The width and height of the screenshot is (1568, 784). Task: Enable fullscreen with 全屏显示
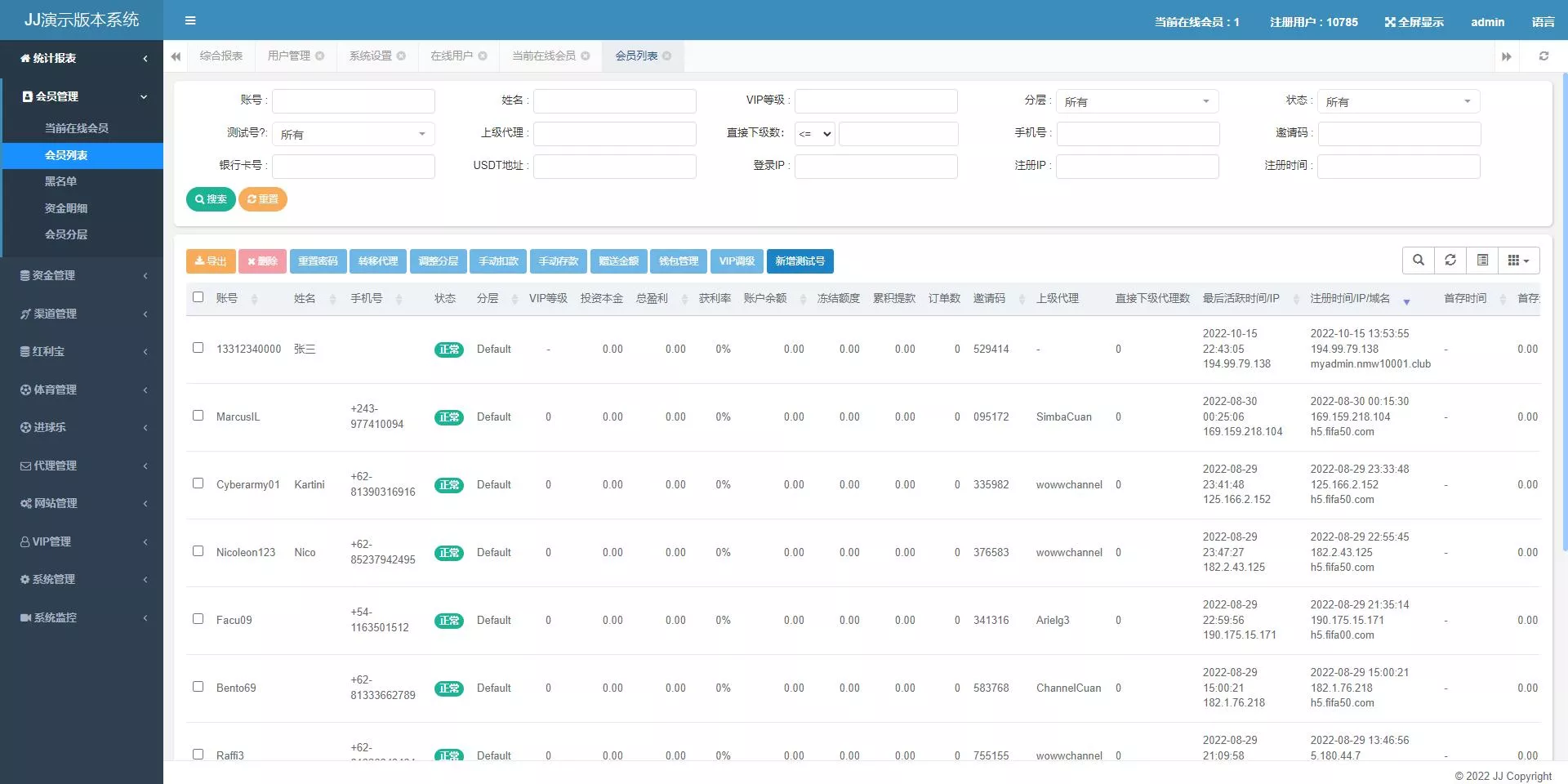(1414, 22)
